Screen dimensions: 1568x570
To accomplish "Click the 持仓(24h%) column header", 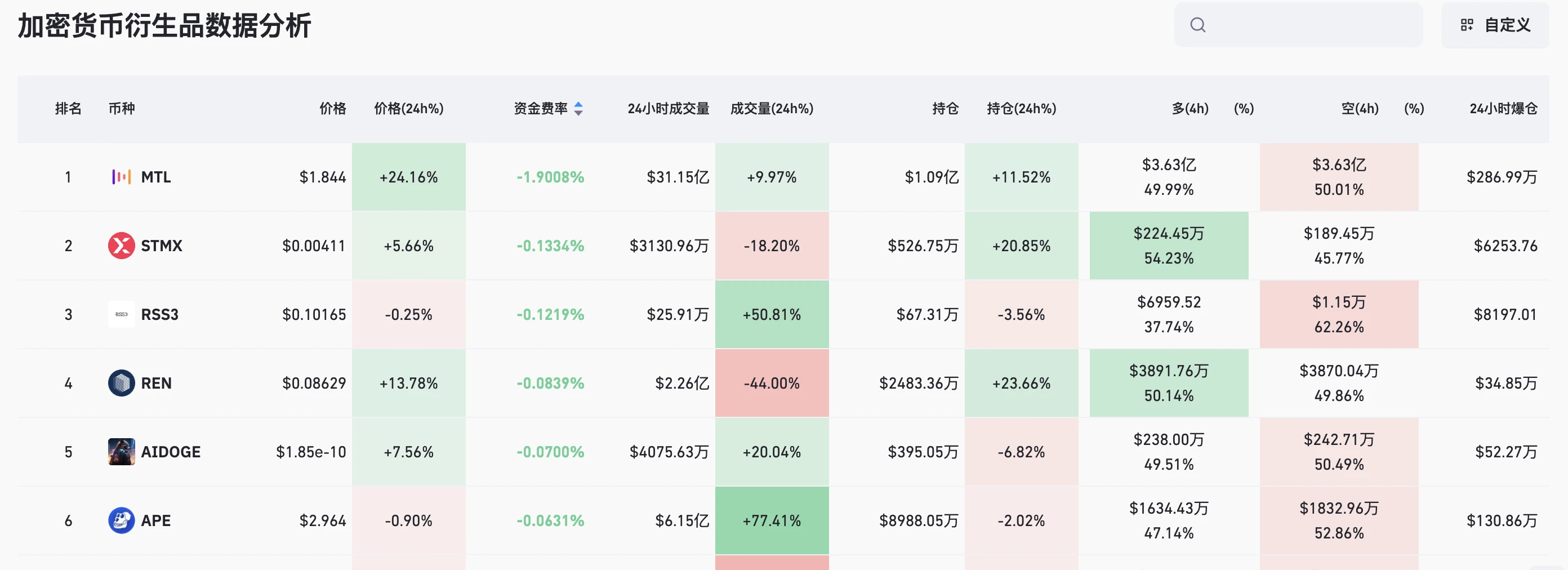I will [x=1021, y=108].
